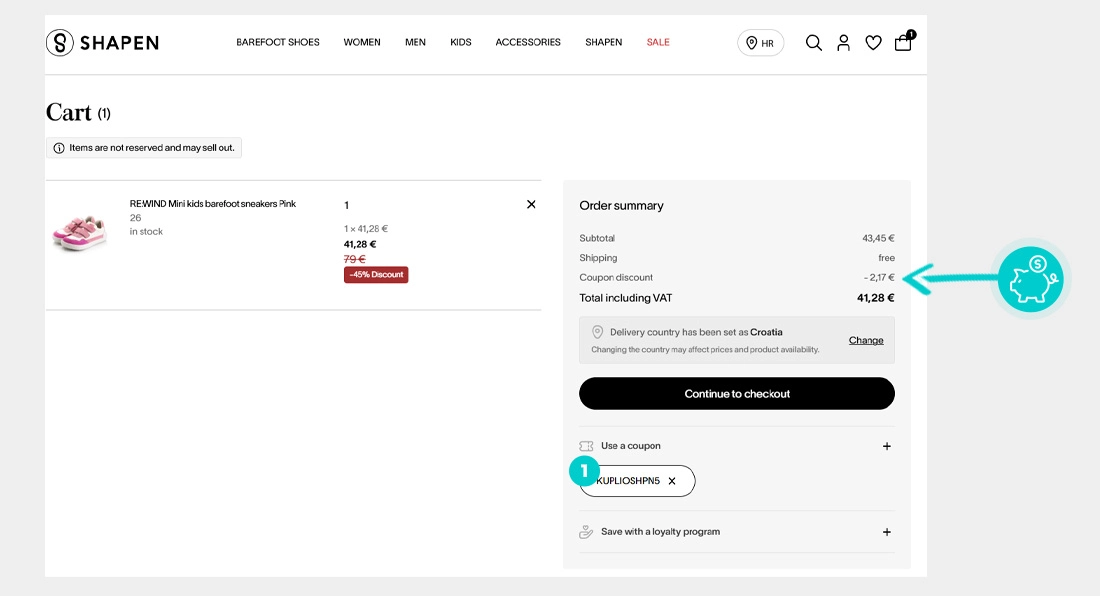
Task: Expand the Use a coupon section
Action: pyautogui.click(x=737, y=446)
